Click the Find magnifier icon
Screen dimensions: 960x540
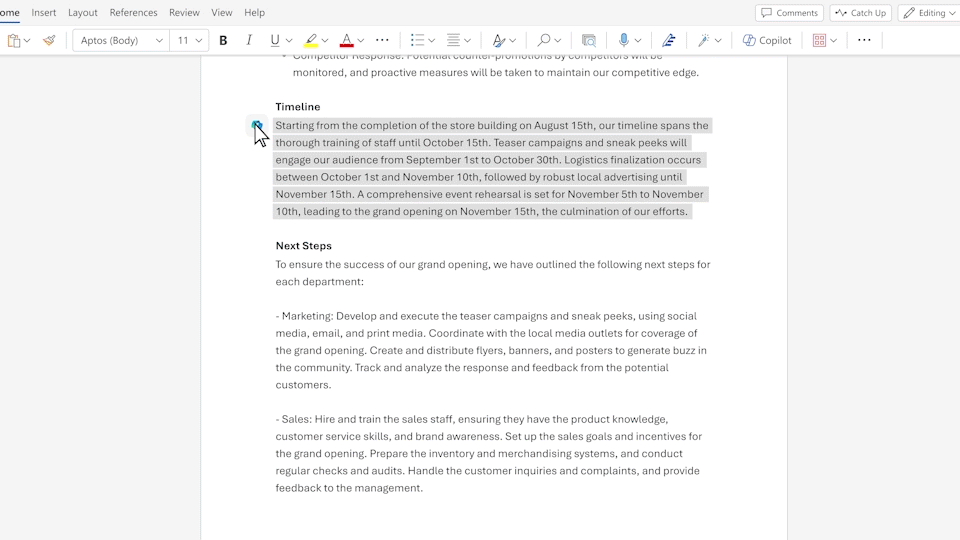544,41
